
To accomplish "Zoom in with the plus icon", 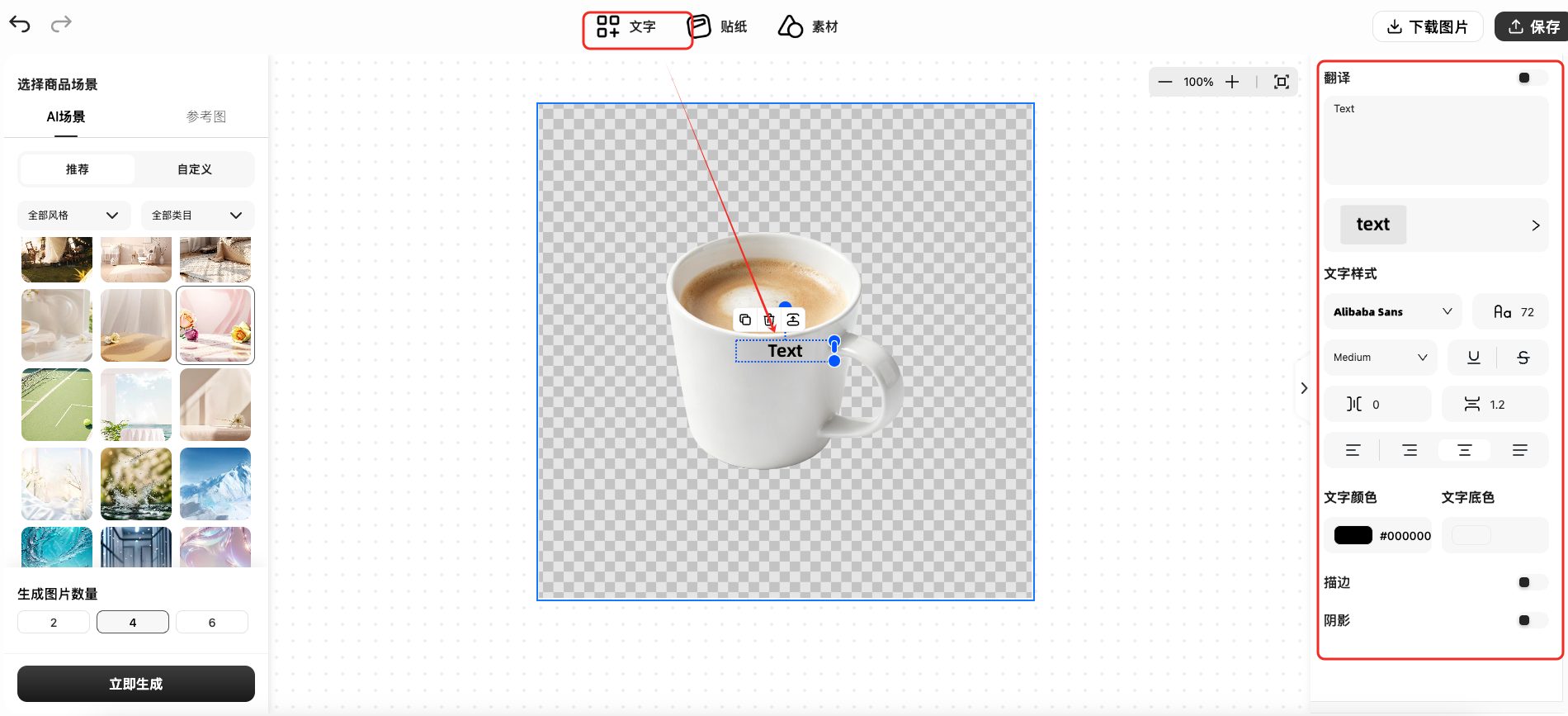I will (x=1232, y=82).
